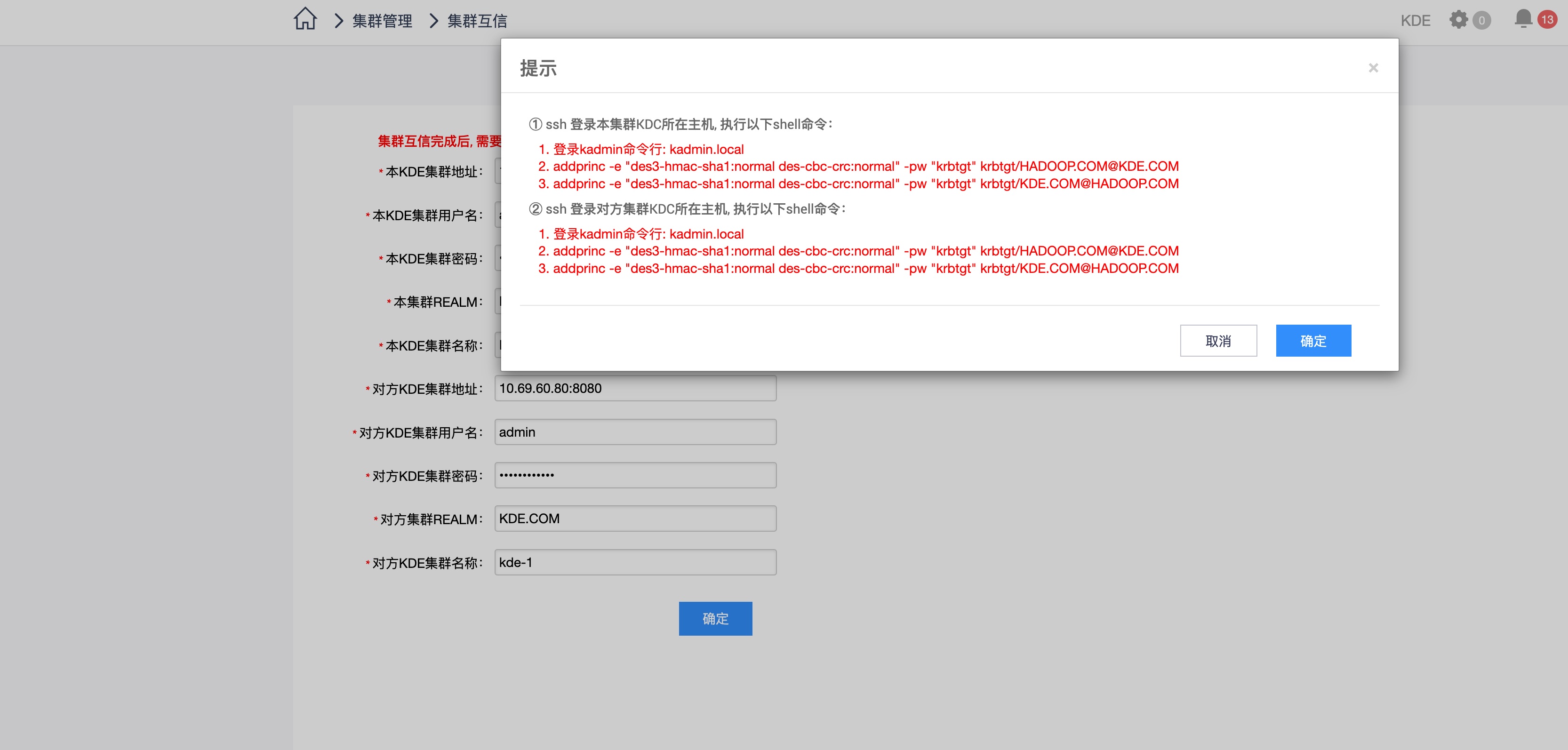
Task: Focus the 对方KDE集群用户名 input field
Action: pos(635,432)
